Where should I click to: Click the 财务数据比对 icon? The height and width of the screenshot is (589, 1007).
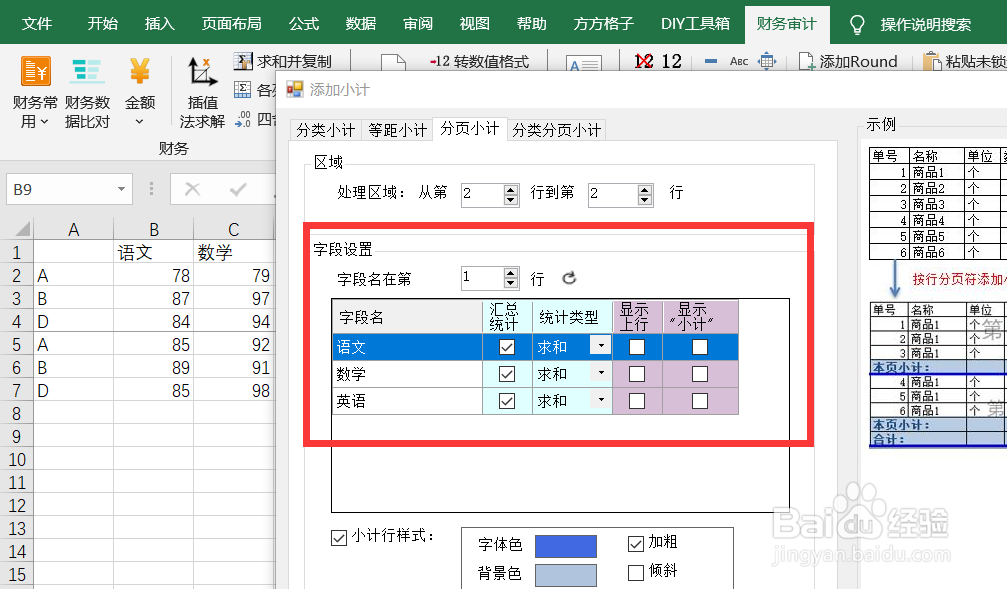(87, 71)
